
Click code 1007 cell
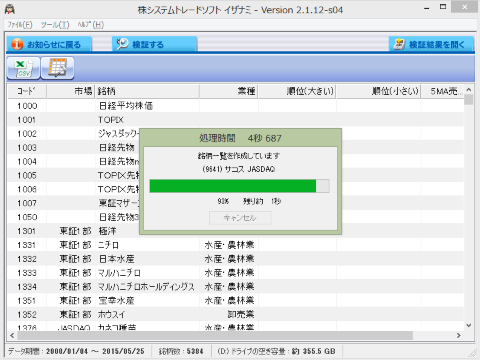pos(27,203)
